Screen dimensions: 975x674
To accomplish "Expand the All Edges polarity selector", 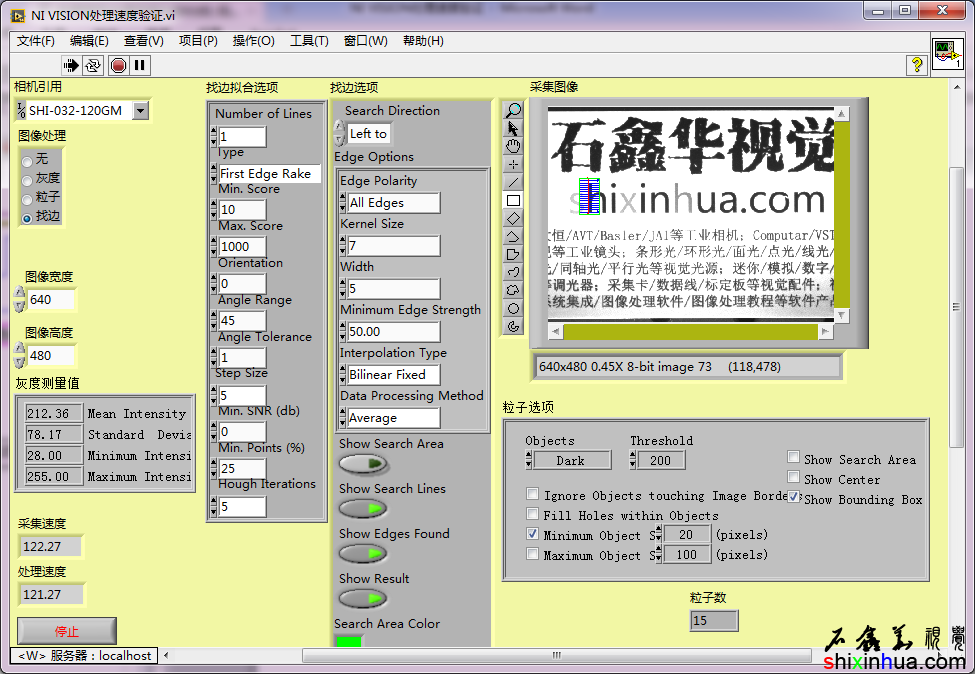I will click(x=393, y=203).
